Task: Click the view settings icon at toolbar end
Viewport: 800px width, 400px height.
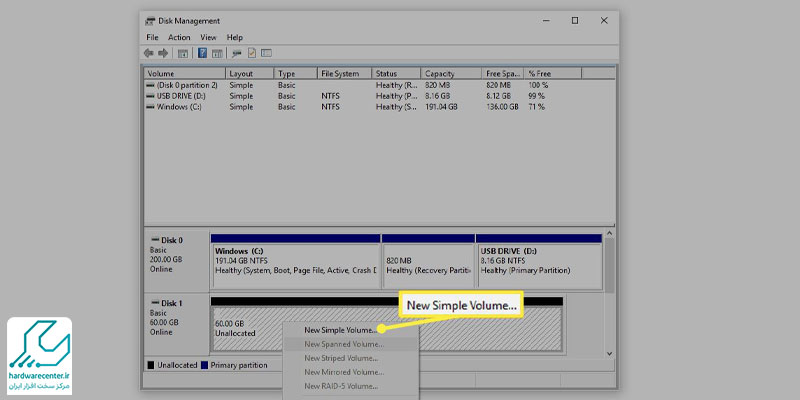Action: [x=266, y=53]
